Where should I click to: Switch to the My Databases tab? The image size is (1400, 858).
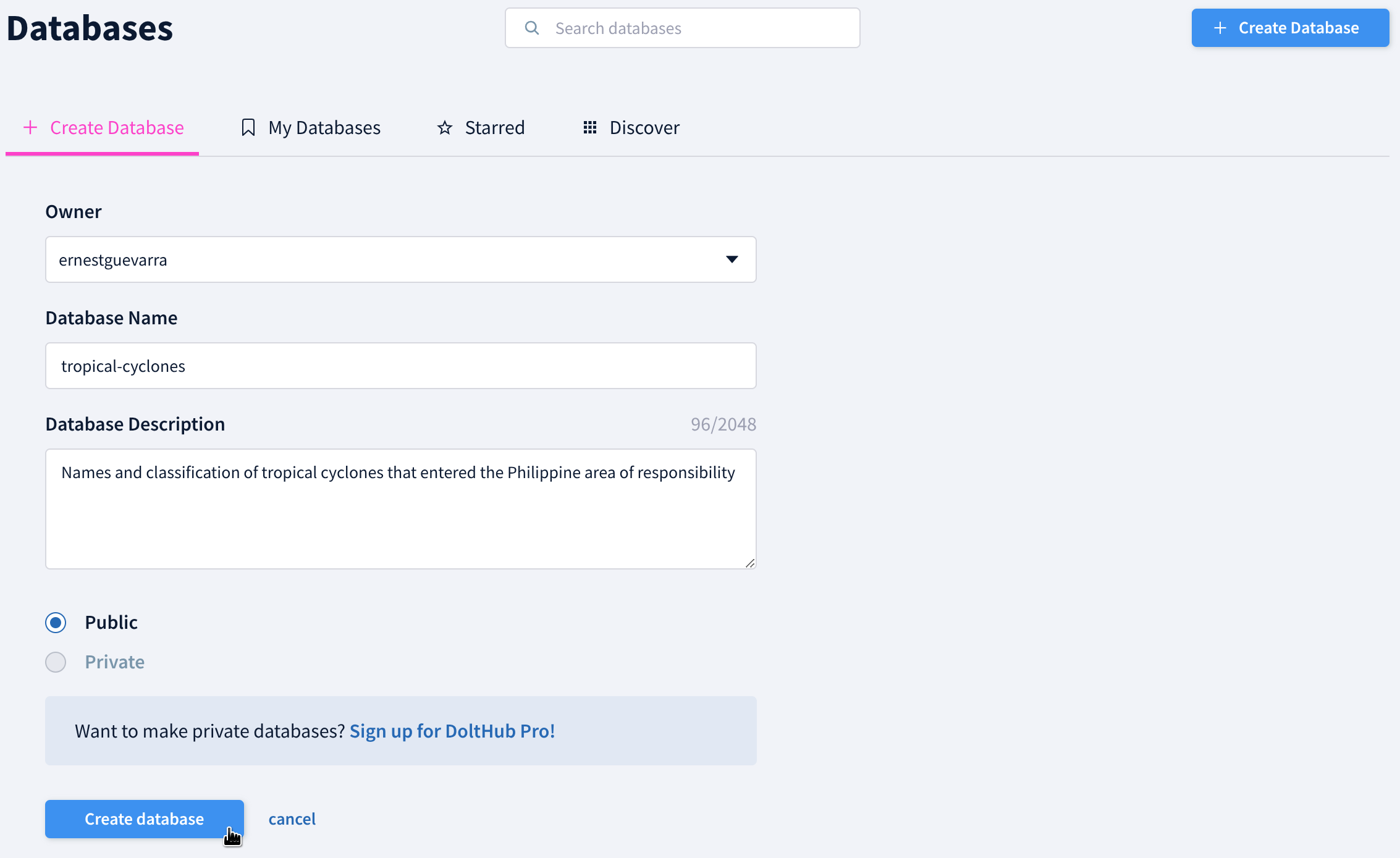(324, 127)
